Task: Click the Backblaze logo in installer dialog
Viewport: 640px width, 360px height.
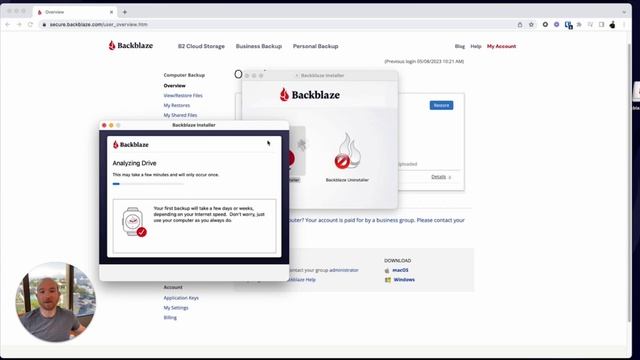Action: click(131, 144)
